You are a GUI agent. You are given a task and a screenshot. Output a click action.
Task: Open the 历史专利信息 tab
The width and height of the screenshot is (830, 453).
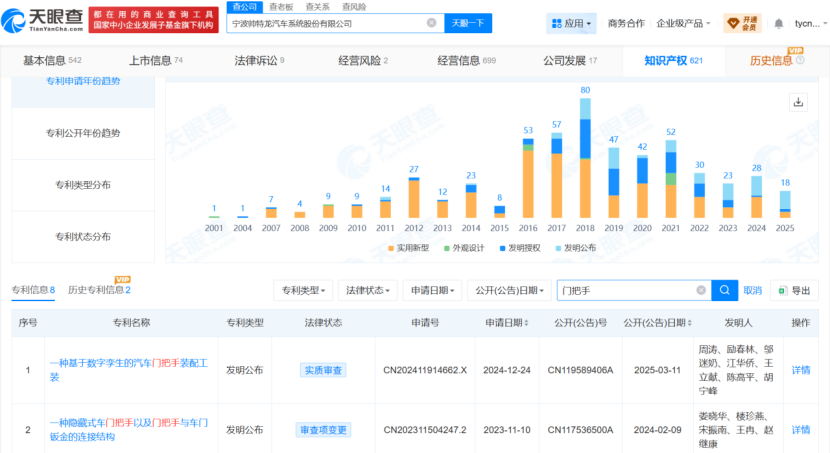99,290
